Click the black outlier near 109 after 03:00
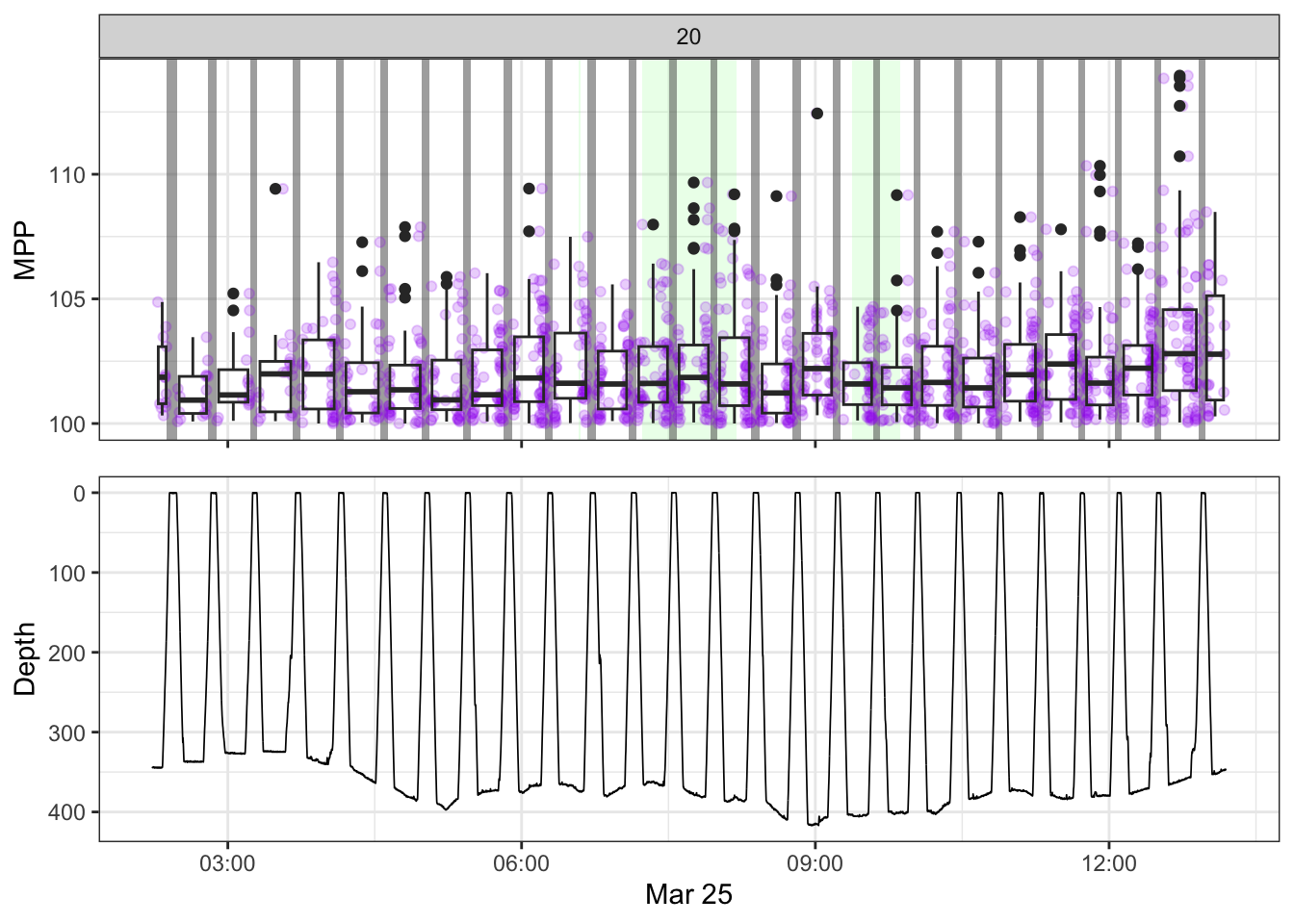1294x924 pixels. tap(275, 189)
